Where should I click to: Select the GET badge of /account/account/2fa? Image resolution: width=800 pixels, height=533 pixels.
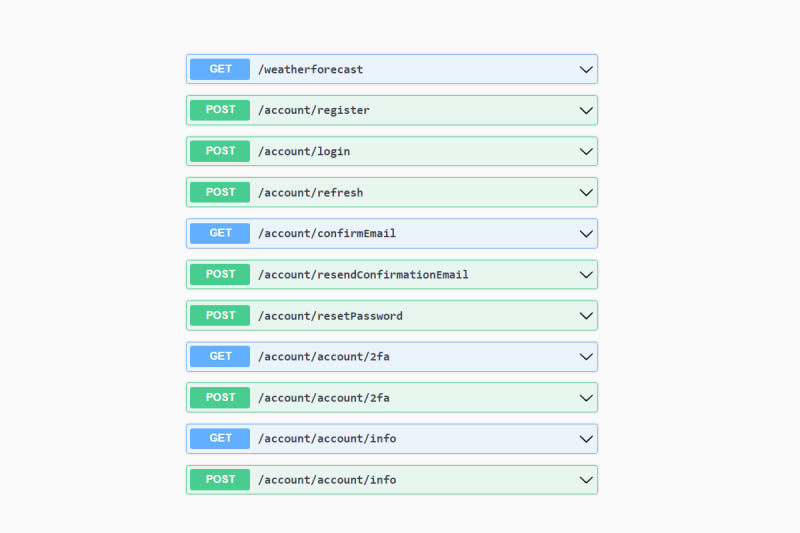(220, 356)
